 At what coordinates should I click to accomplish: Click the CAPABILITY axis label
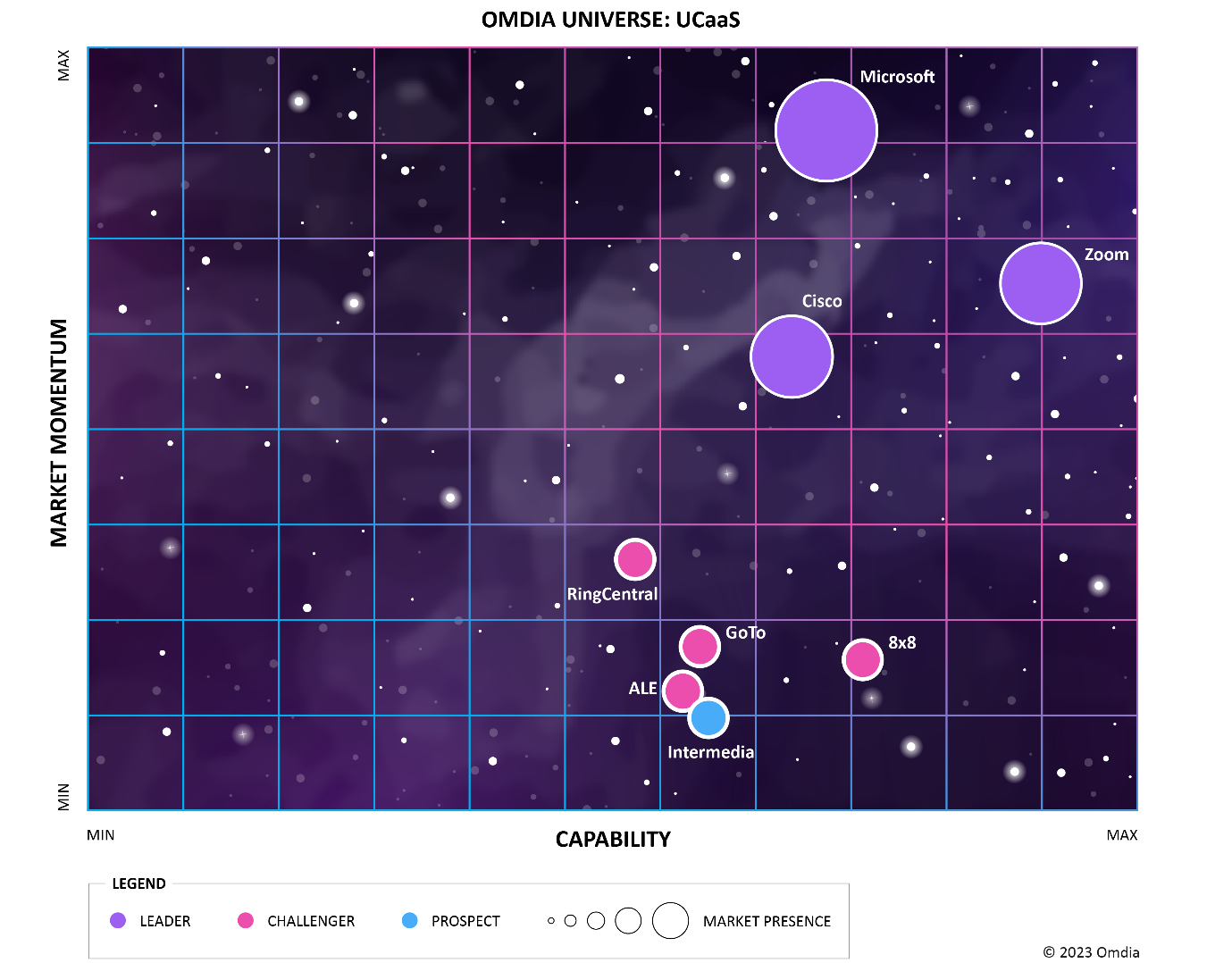(613, 840)
